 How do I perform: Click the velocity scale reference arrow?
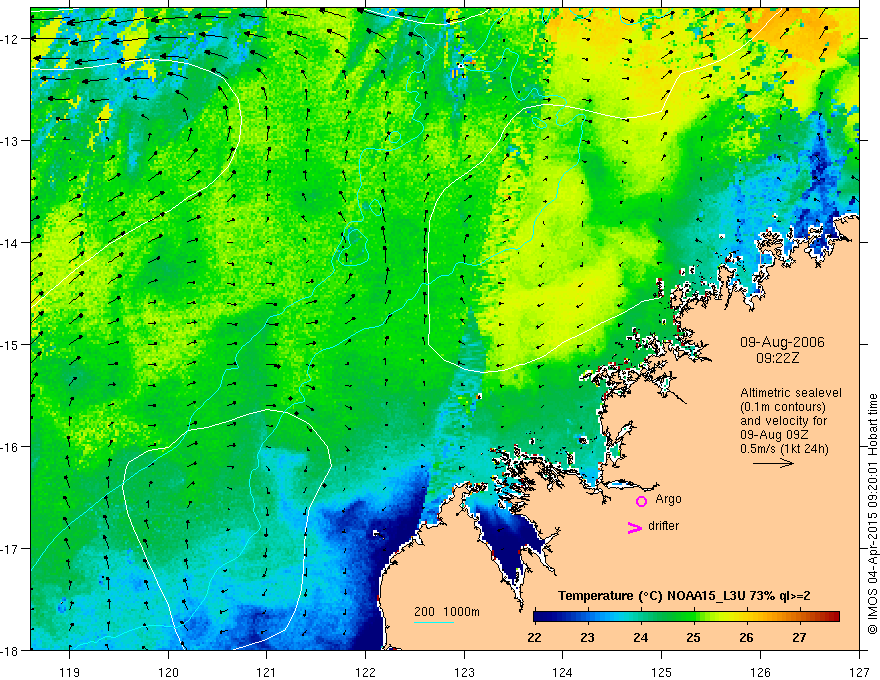point(773,463)
